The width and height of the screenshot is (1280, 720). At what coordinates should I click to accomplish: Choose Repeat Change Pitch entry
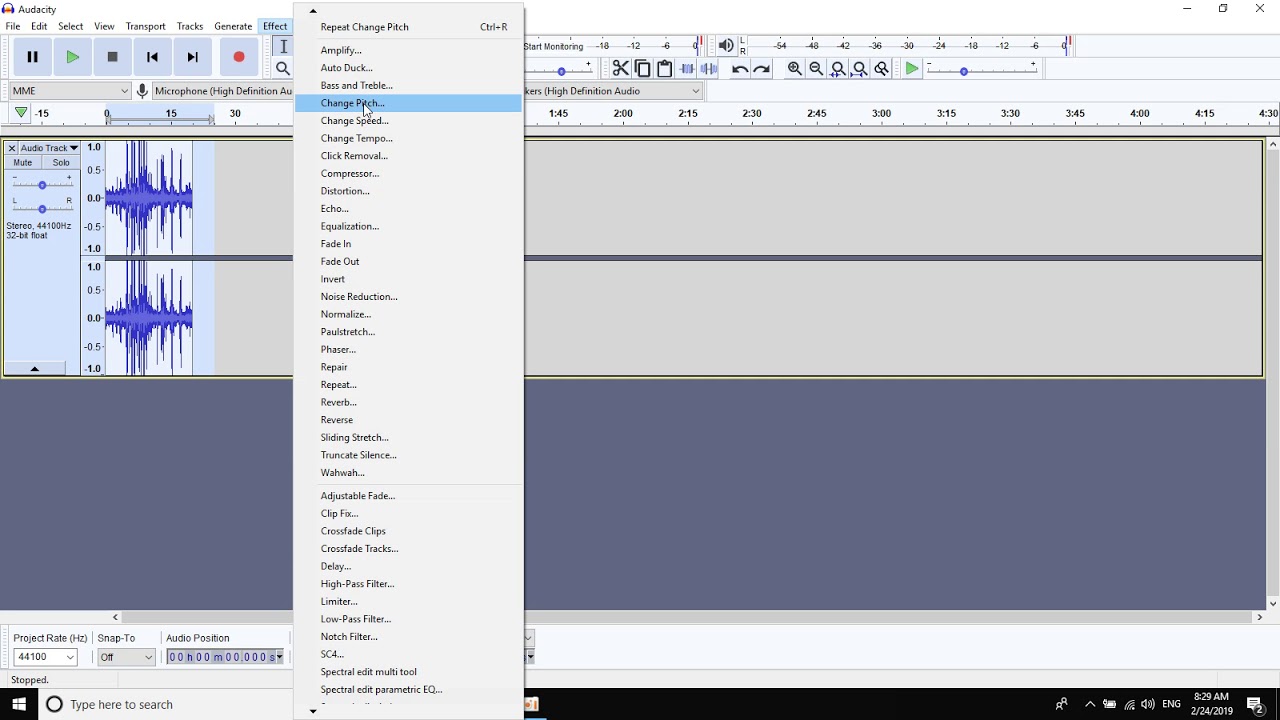pyautogui.click(x=408, y=27)
